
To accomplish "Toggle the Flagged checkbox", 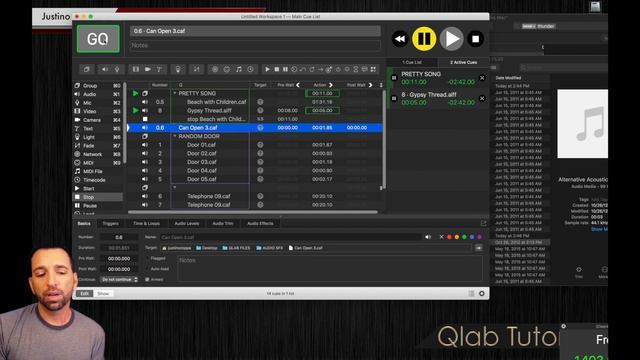I will (147, 258).
